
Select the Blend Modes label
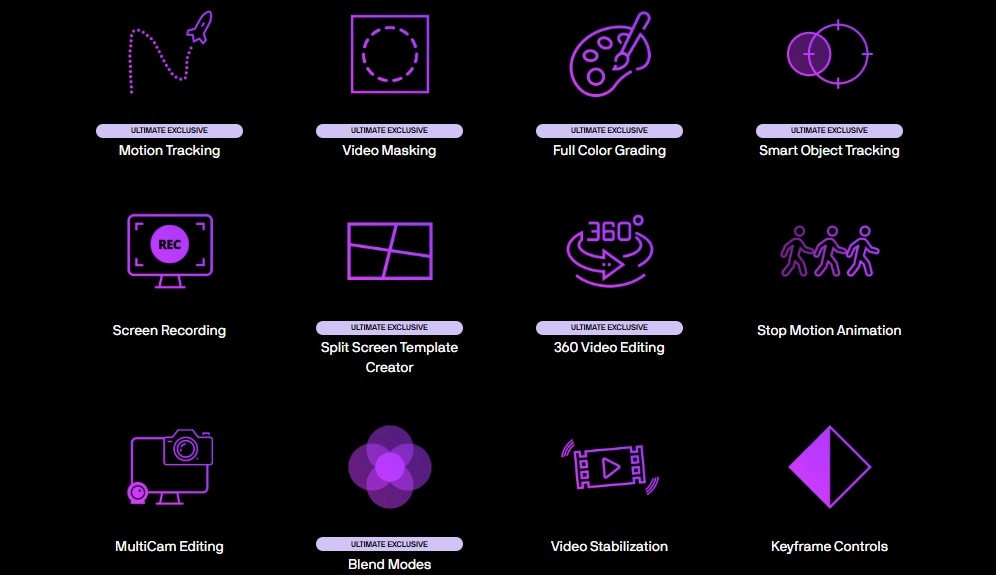pos(389,564)
